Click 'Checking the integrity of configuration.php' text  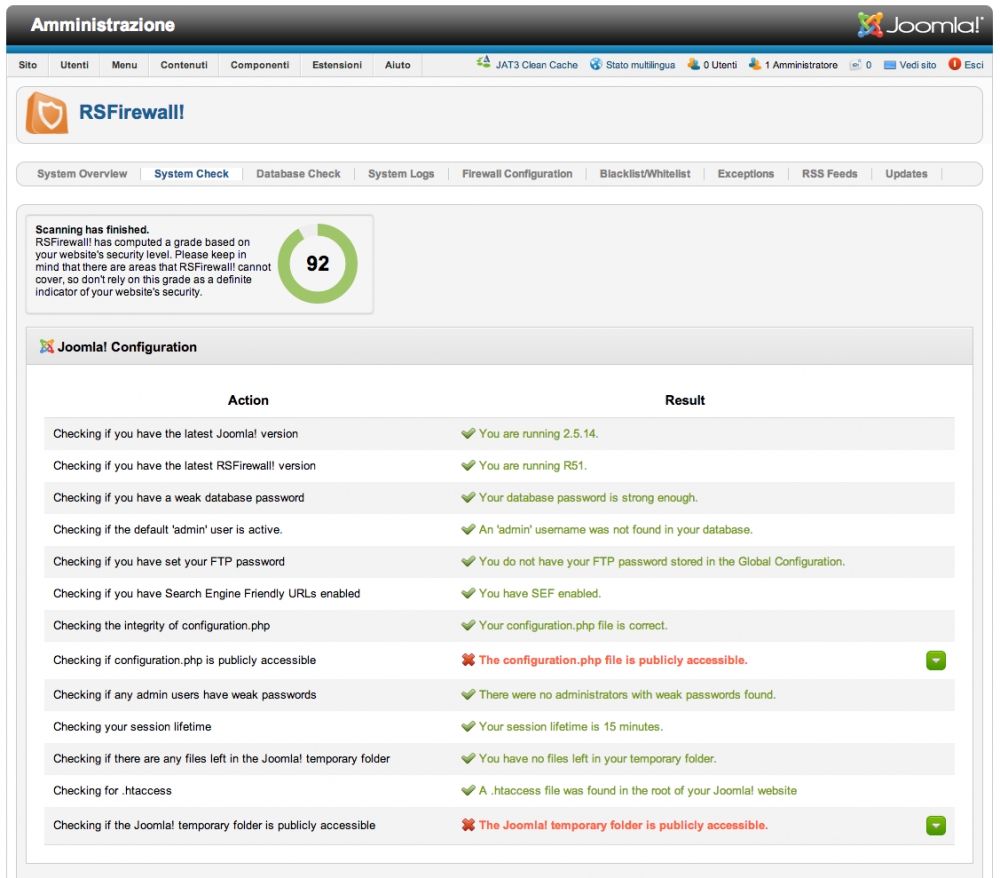click(x=161, y=626)
